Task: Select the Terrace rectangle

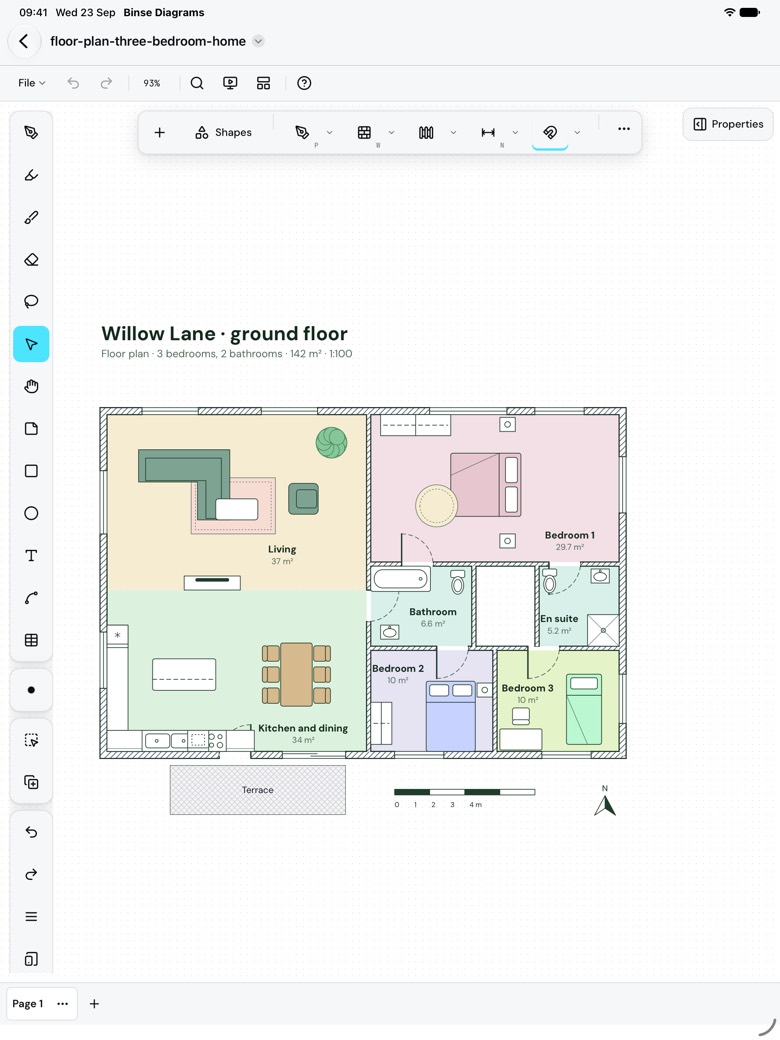Action: click(x=257, y=790)
